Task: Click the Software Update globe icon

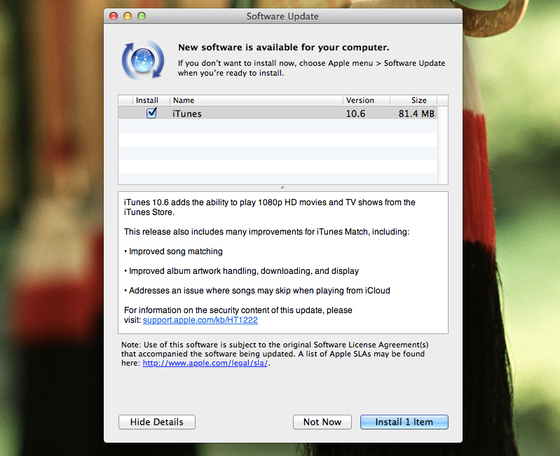Action: coord(143,60)
